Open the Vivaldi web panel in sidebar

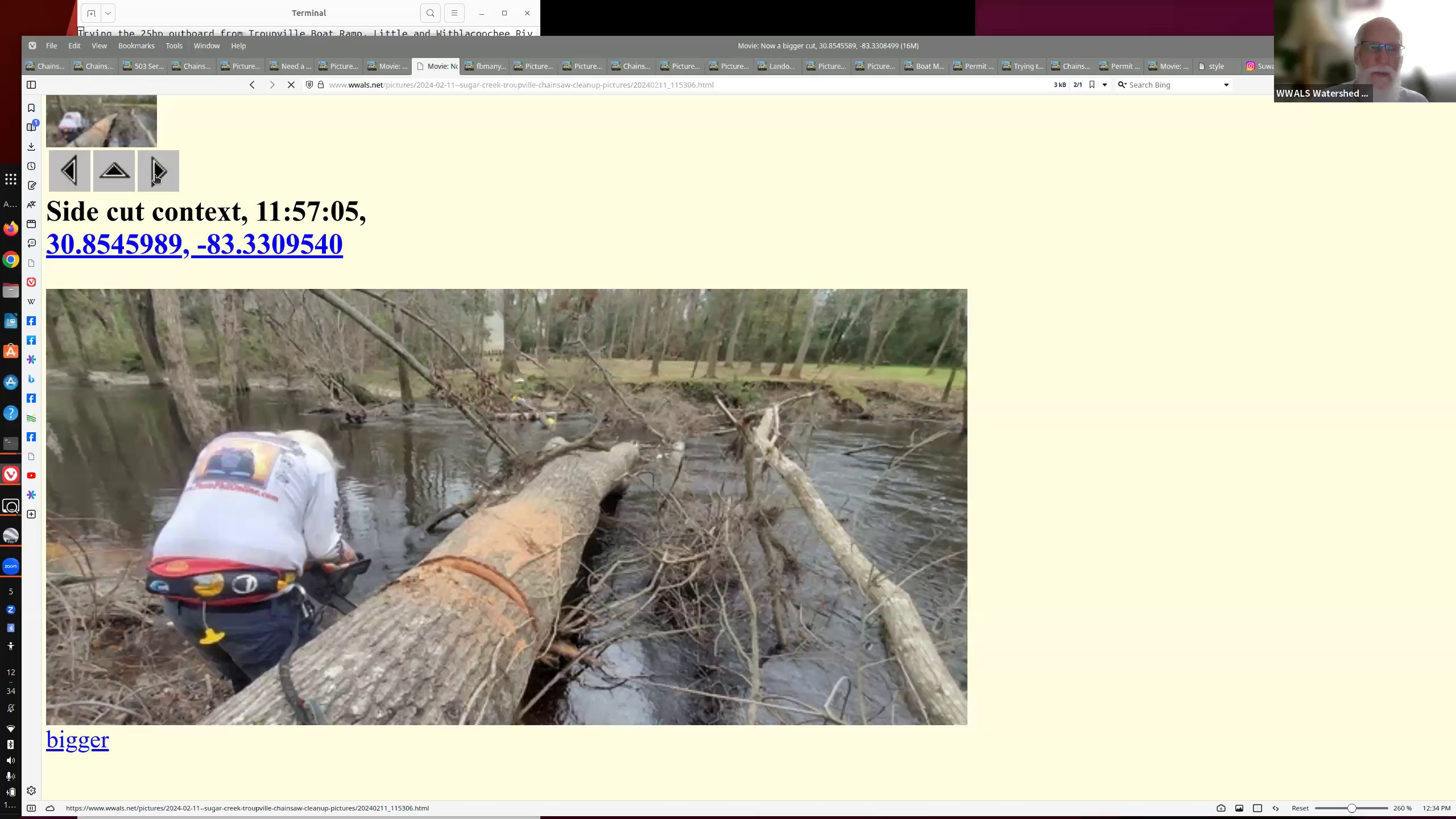[x=31, y=282]
